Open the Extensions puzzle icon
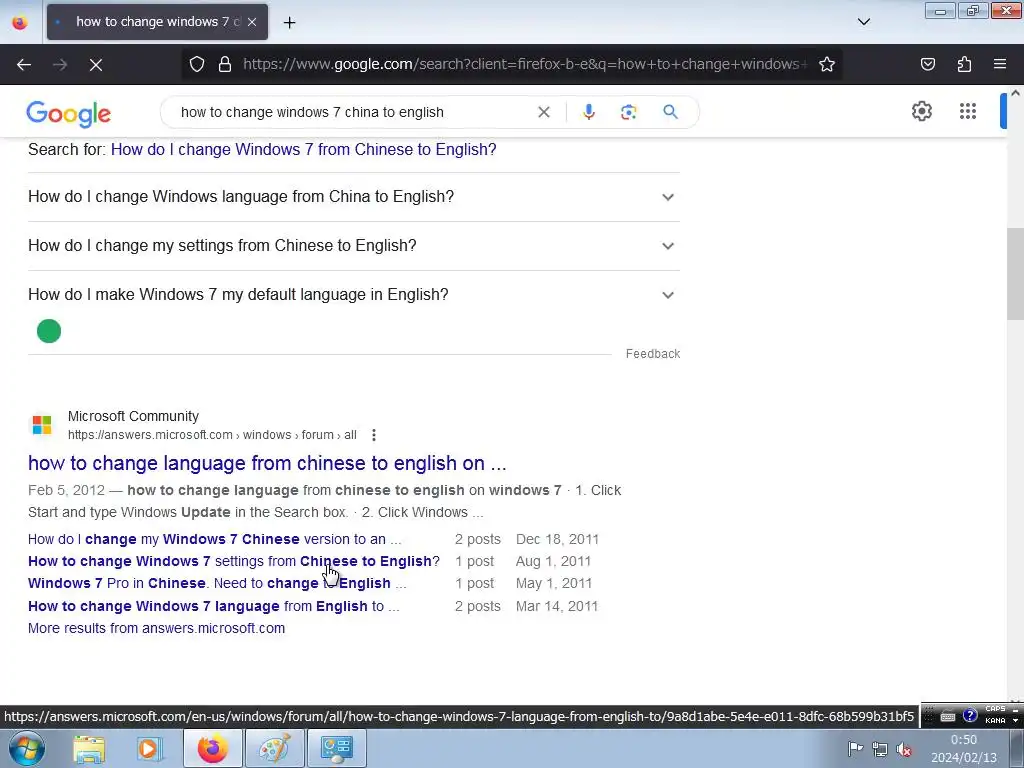The height and width of the screenshot is (768, 1024). [x=964, y=64]
